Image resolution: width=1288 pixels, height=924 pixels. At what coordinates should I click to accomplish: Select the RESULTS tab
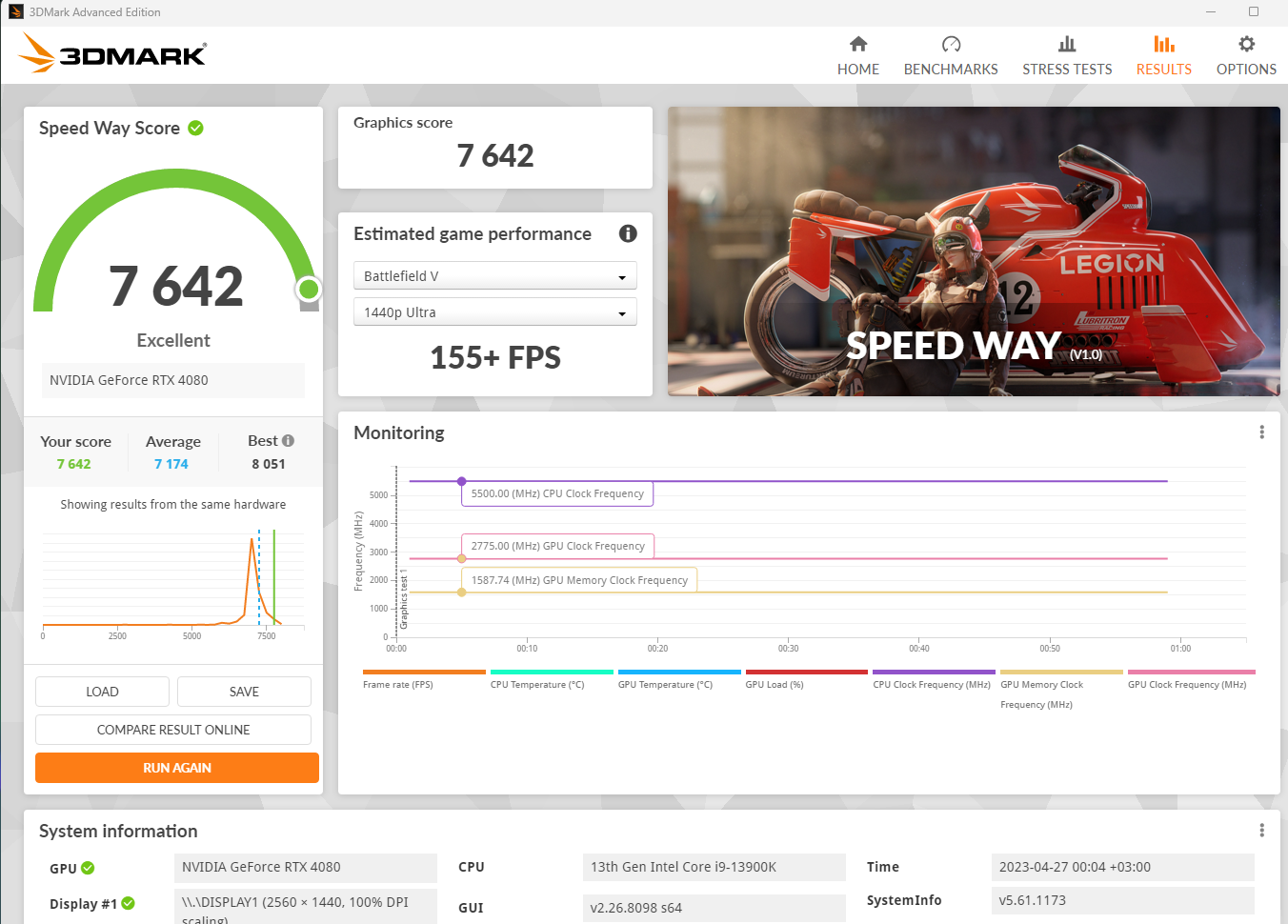(x=1164, y=56)
